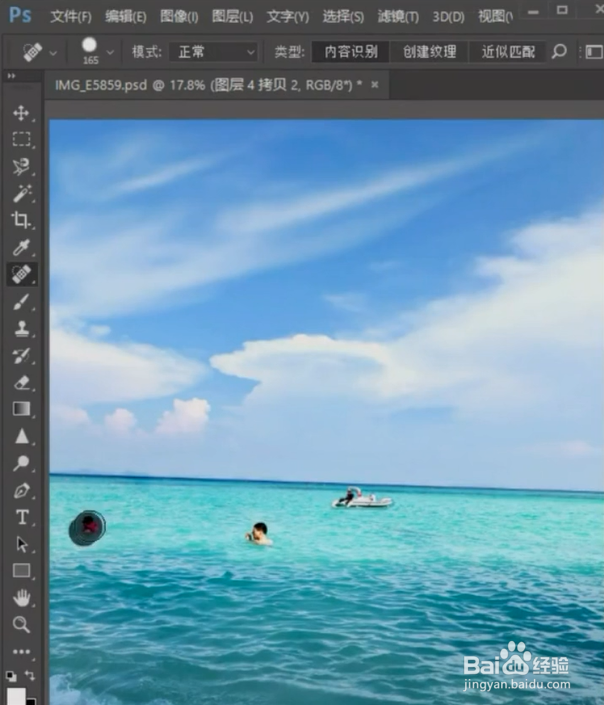This screenshot has width=604, height=705.
Task: Click the speedboat on the sea
Action: [x=362, y=497]
